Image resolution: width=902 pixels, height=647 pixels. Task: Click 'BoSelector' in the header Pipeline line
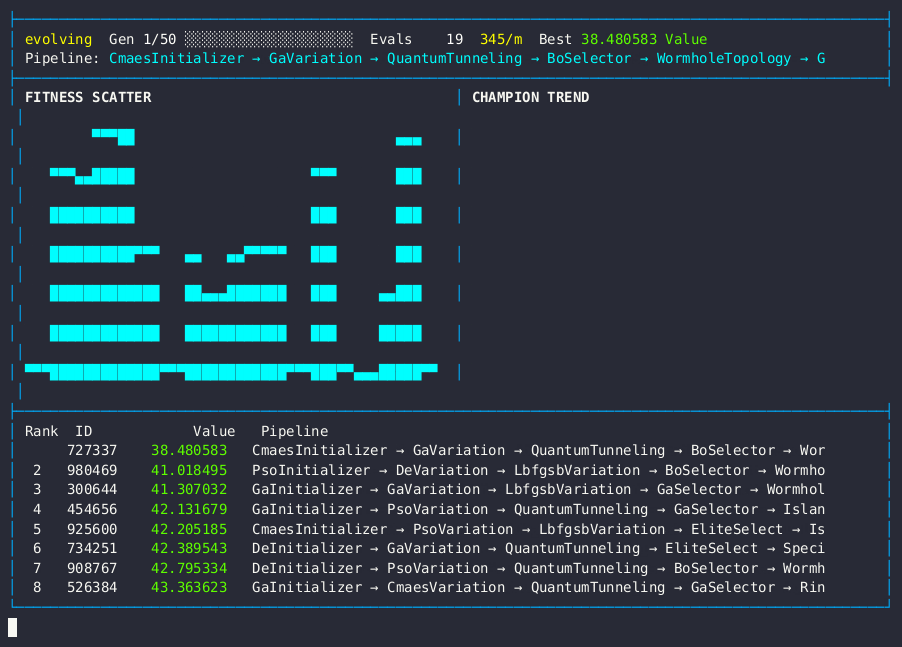pos(589,59)
